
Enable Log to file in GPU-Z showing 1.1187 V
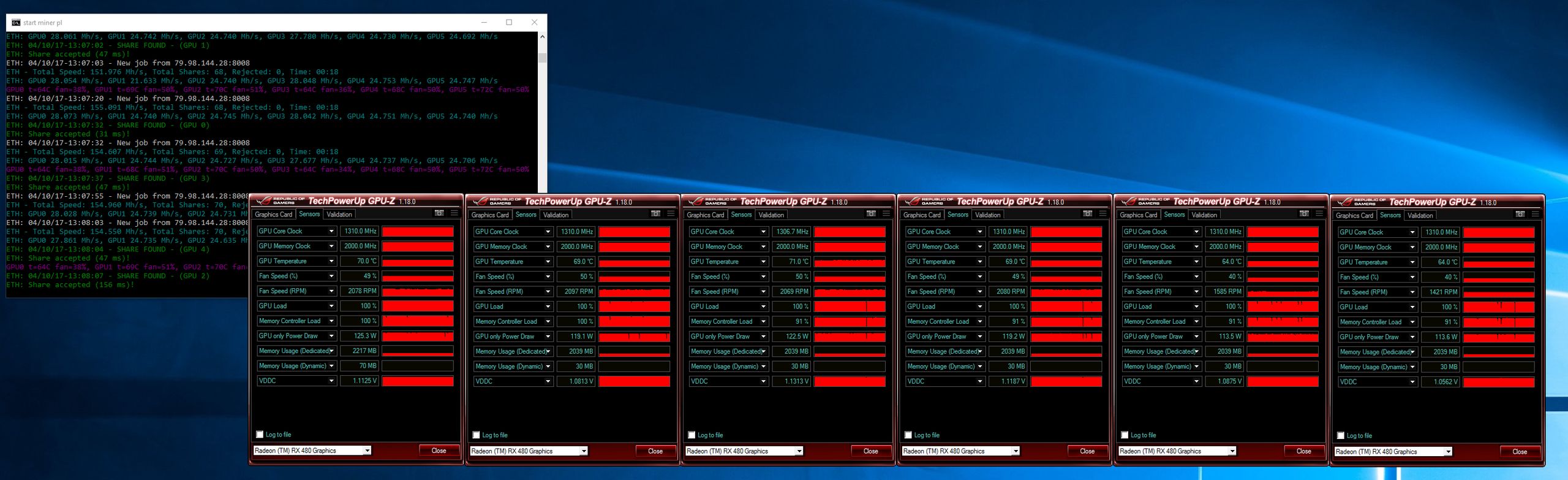tap(908, 435)
